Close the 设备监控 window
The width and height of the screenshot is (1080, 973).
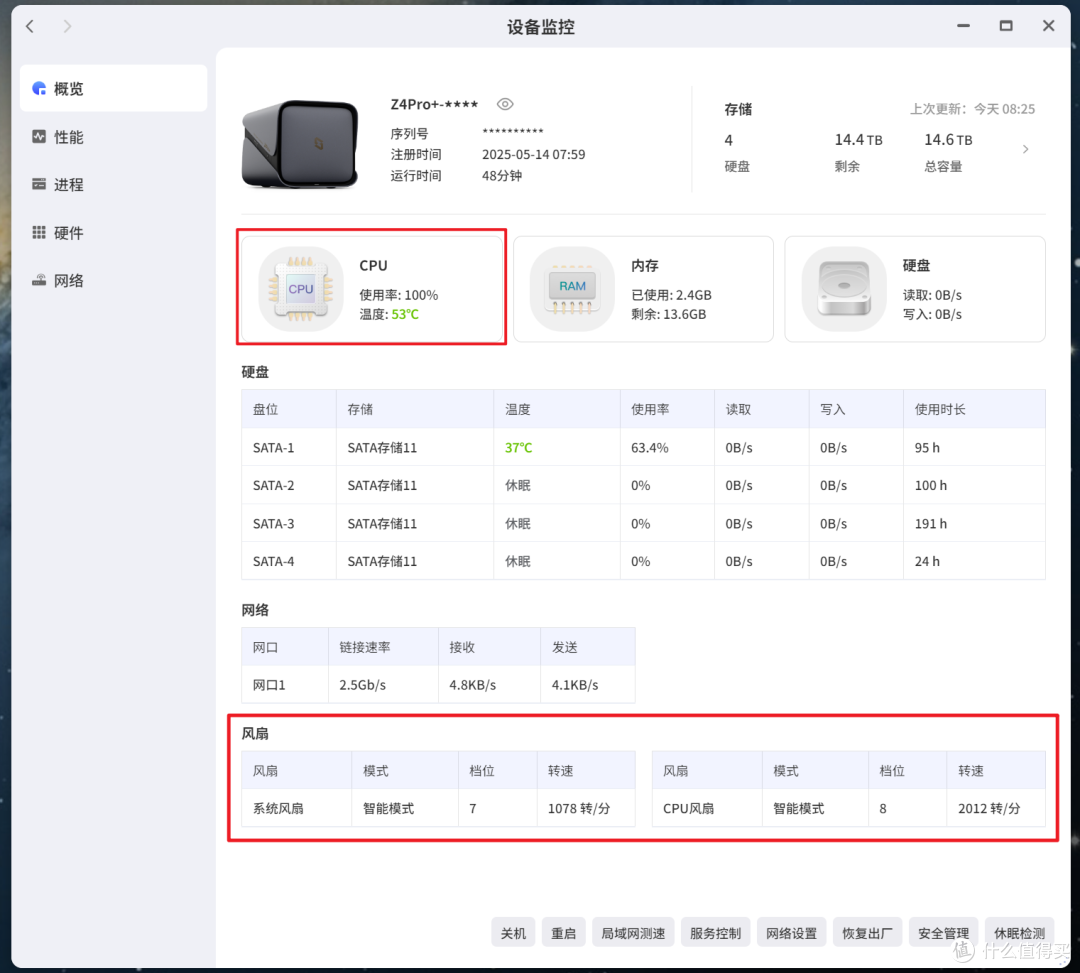pyautogui.click(x=1048, y=25)
